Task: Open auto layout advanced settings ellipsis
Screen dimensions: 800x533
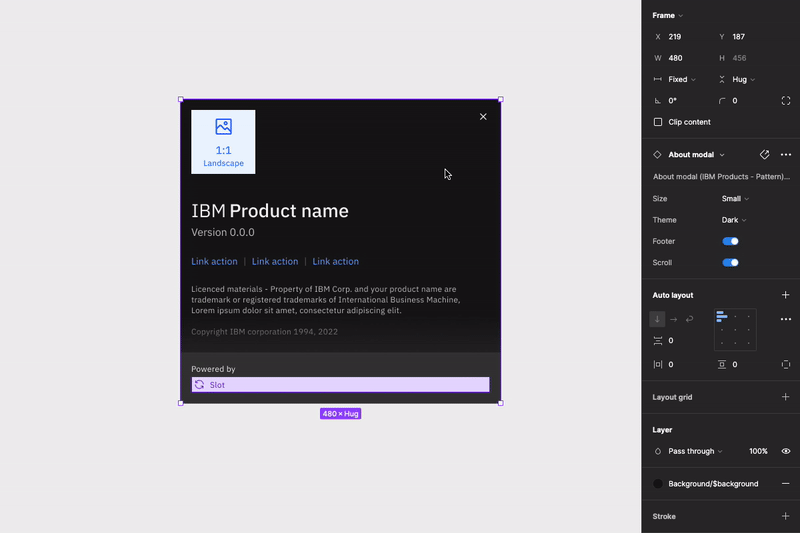Action: coord(786,319)
